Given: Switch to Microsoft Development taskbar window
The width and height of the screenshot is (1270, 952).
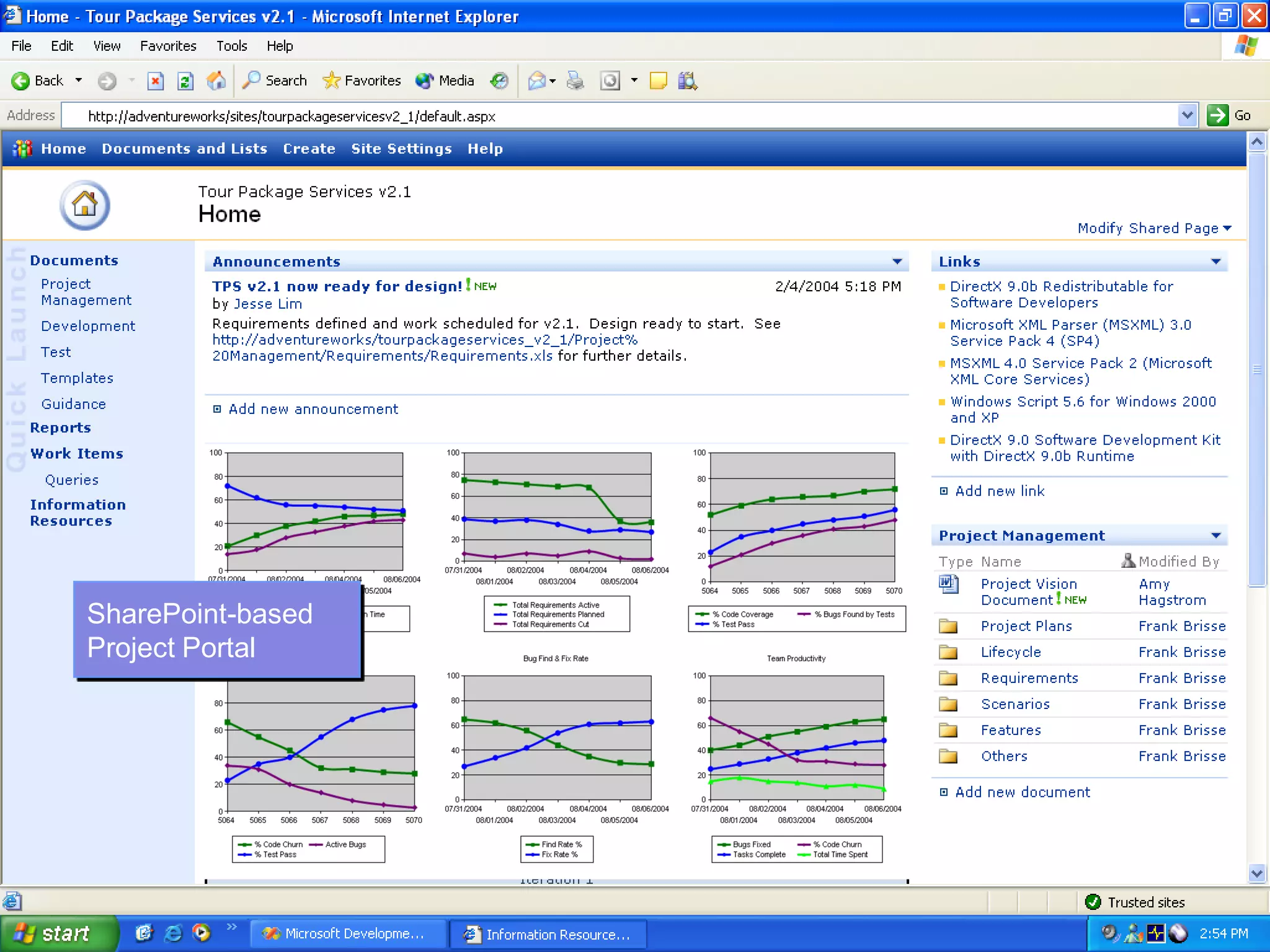Looking at the screenshot, I should [349, 933].
